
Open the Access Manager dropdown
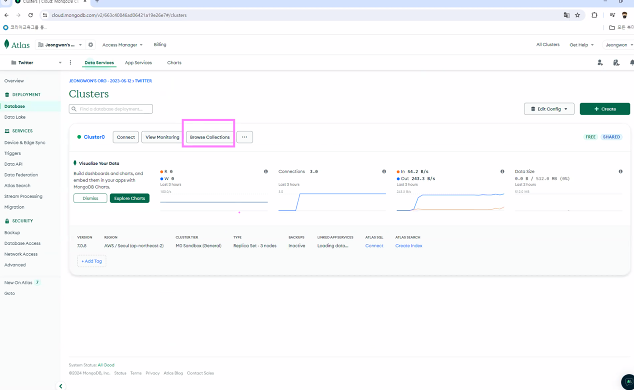pos(123,45)
